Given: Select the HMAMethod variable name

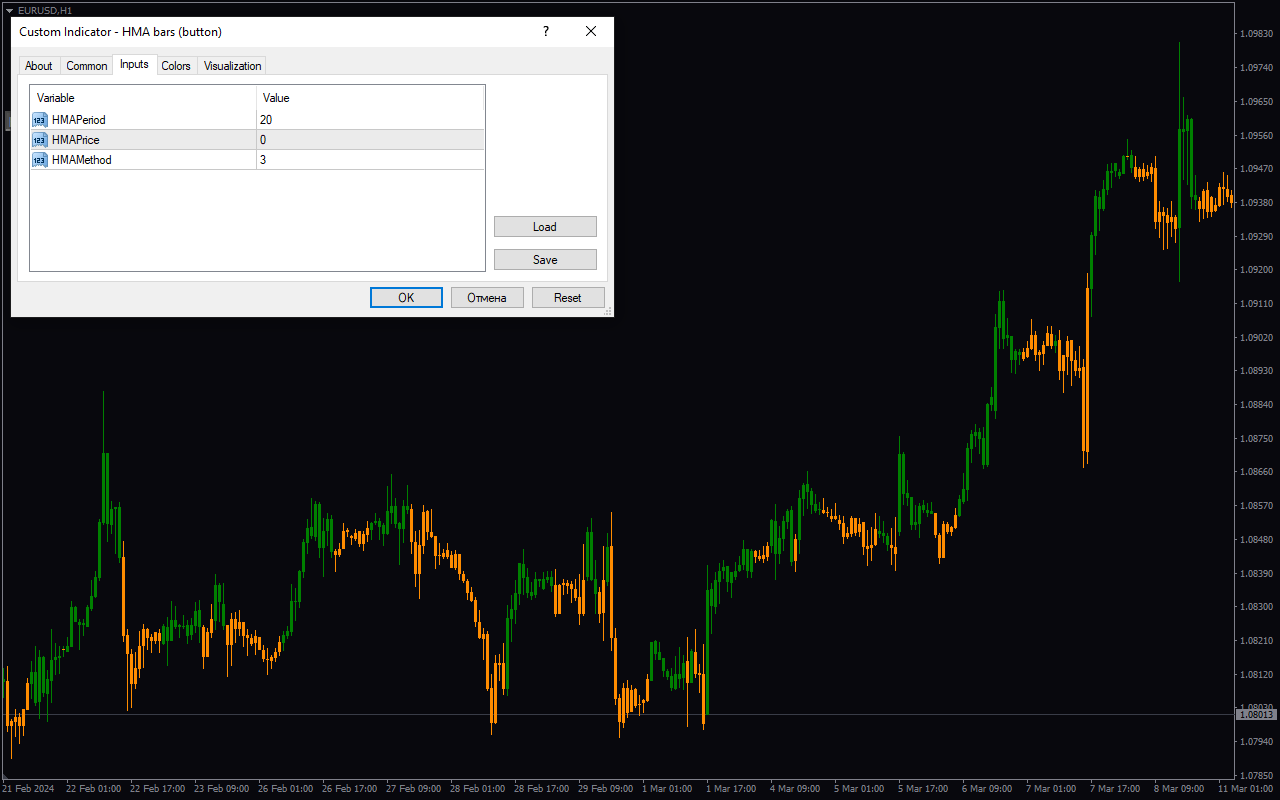Looking at the screenshot, I should 82,160.
